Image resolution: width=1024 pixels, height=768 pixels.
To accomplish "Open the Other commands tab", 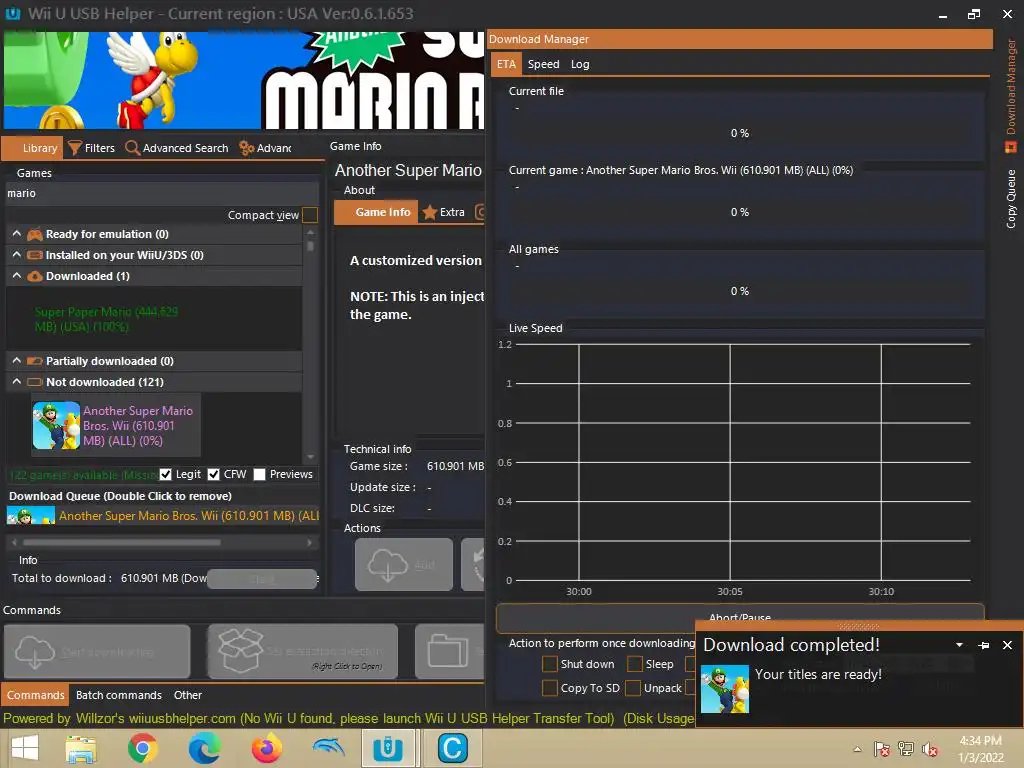I will tap(187, 695).
